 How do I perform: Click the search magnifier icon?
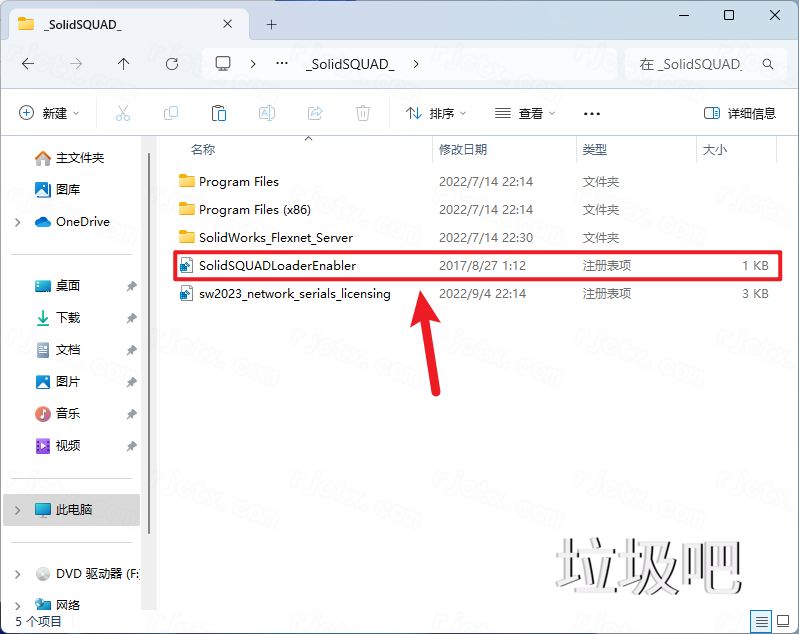click(767, 64)
